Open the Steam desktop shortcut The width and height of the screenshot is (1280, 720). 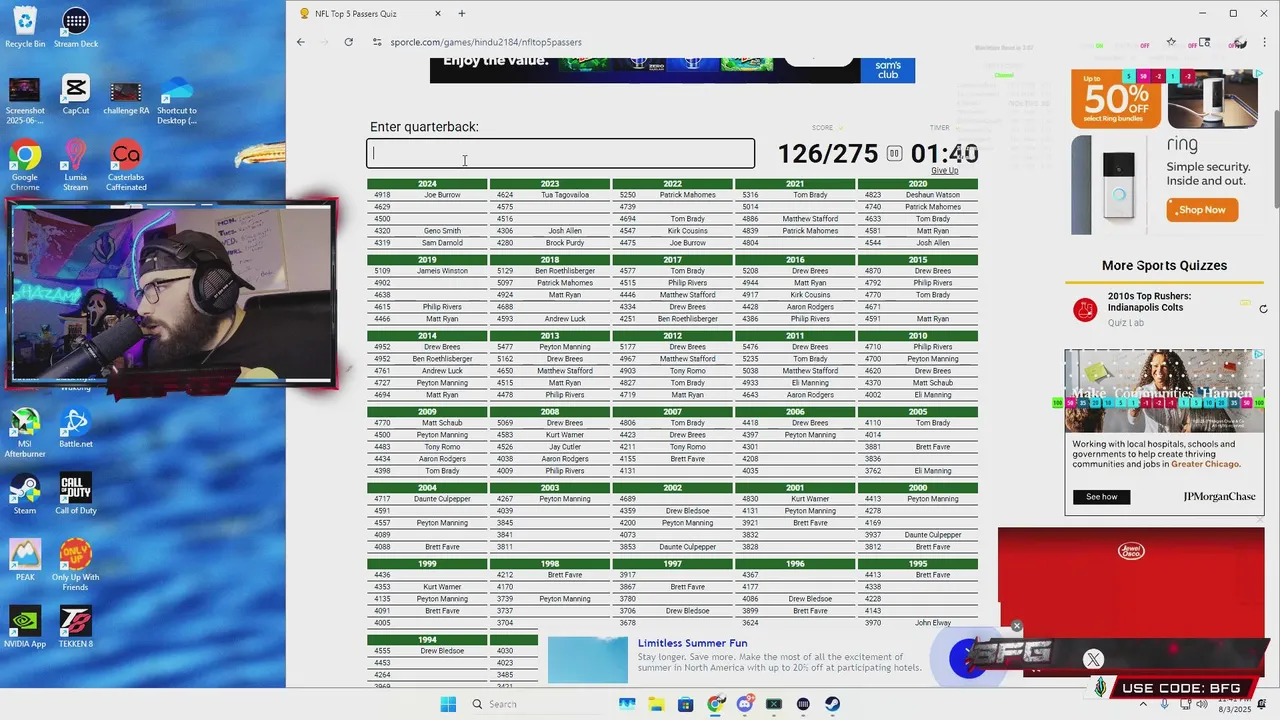(25, 495)
